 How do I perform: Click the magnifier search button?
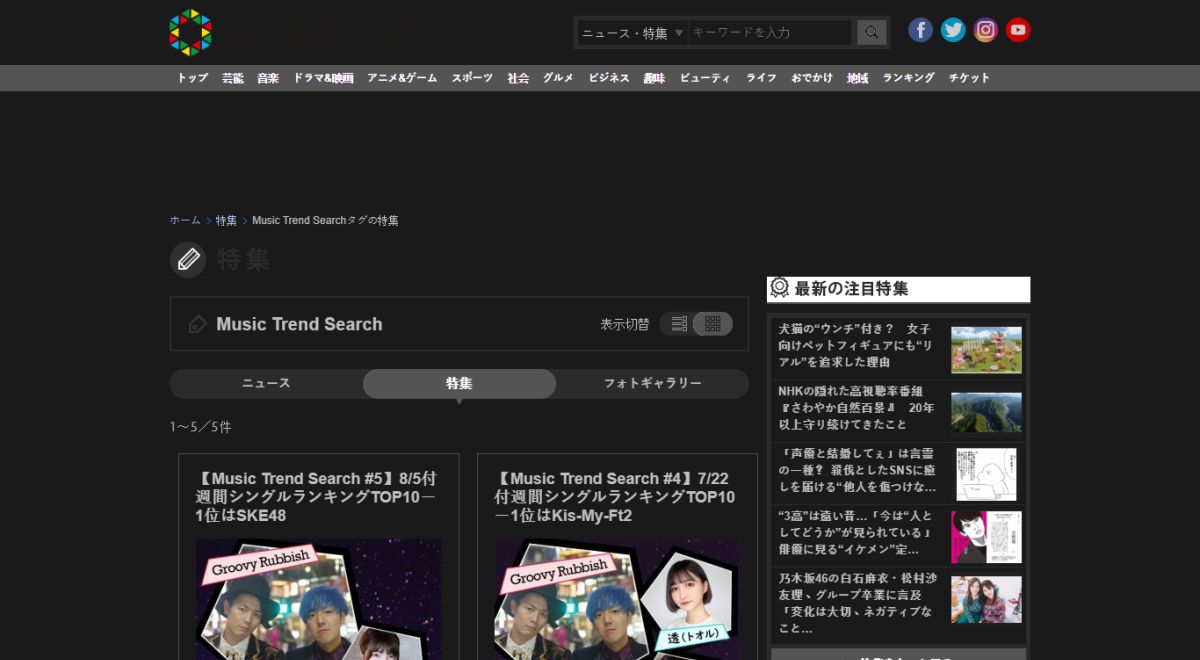(x=872, y=33)
